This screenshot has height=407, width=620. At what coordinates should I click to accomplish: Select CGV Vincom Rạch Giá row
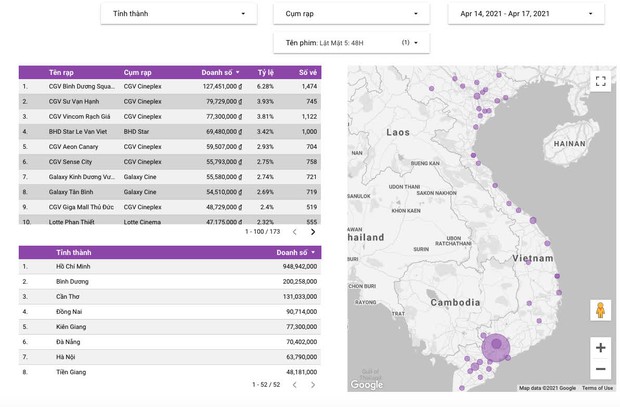(170, 116)
